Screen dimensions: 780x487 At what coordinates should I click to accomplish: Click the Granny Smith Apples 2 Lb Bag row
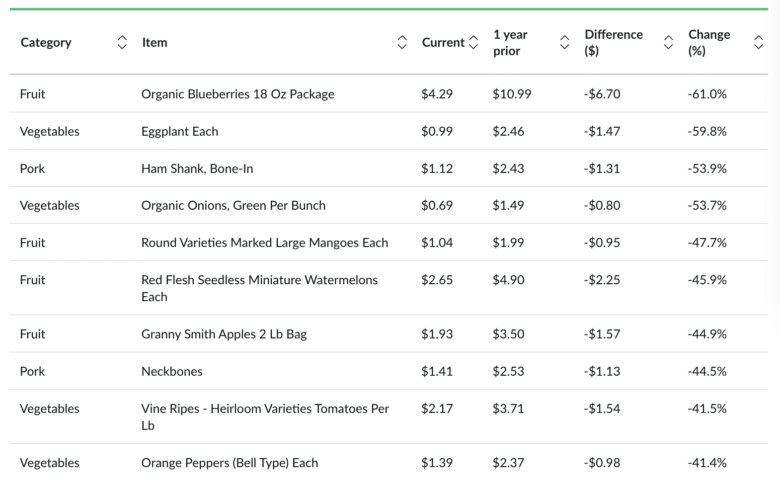click(224, 334)
